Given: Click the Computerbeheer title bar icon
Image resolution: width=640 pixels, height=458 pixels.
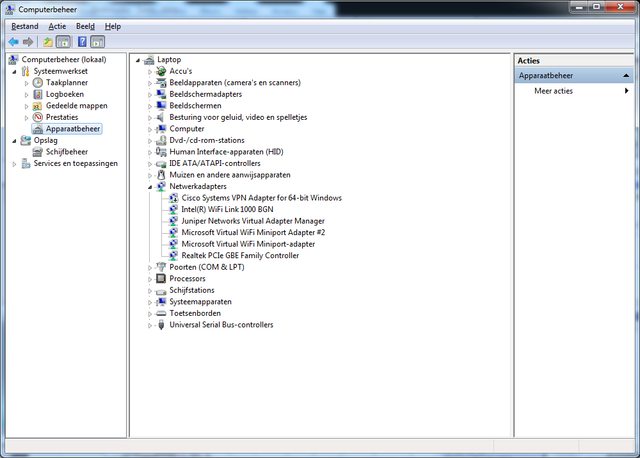Looking at the screenshot, I should 10,9.
